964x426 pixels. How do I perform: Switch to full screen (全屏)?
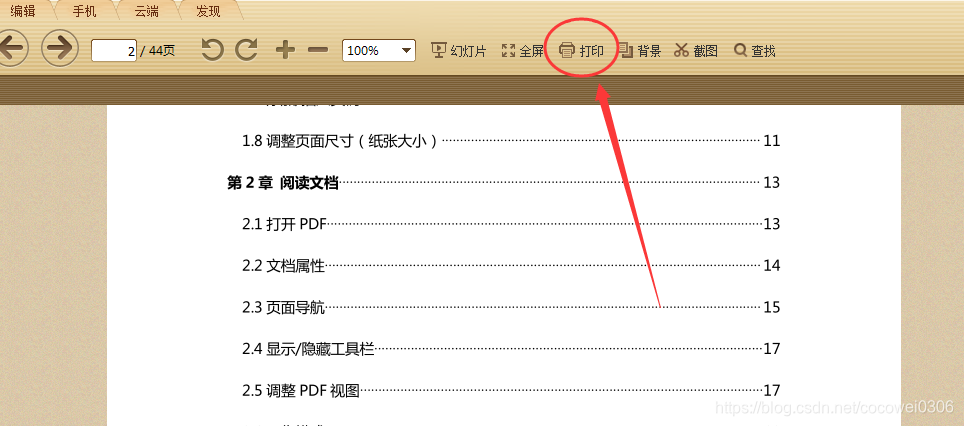coord(523,51)
